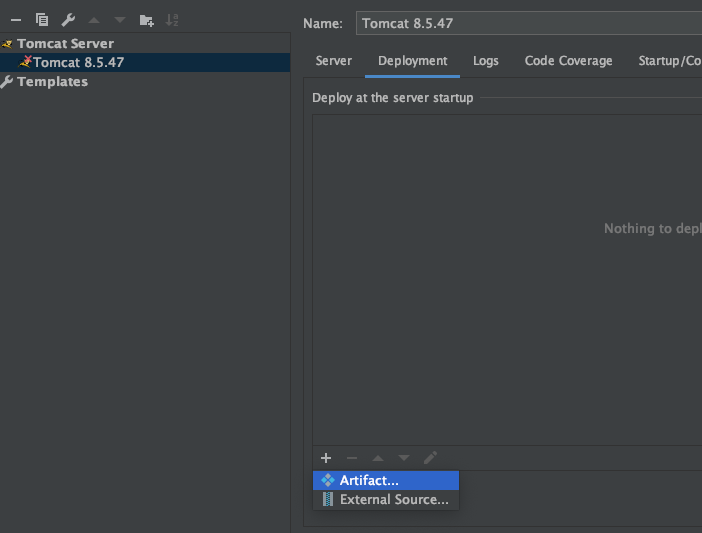
Task: Sort configurations alphabetically
Action: click(172, 20)
